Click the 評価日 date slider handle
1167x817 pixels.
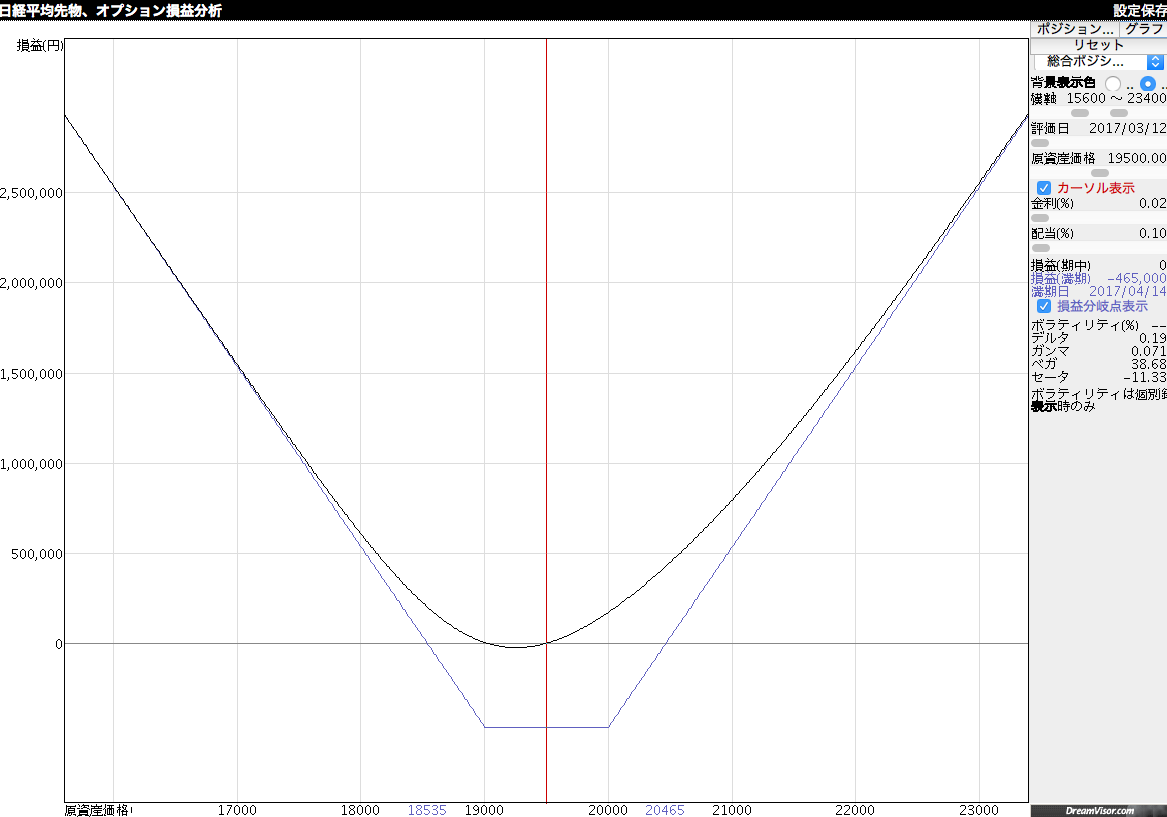1040,143
